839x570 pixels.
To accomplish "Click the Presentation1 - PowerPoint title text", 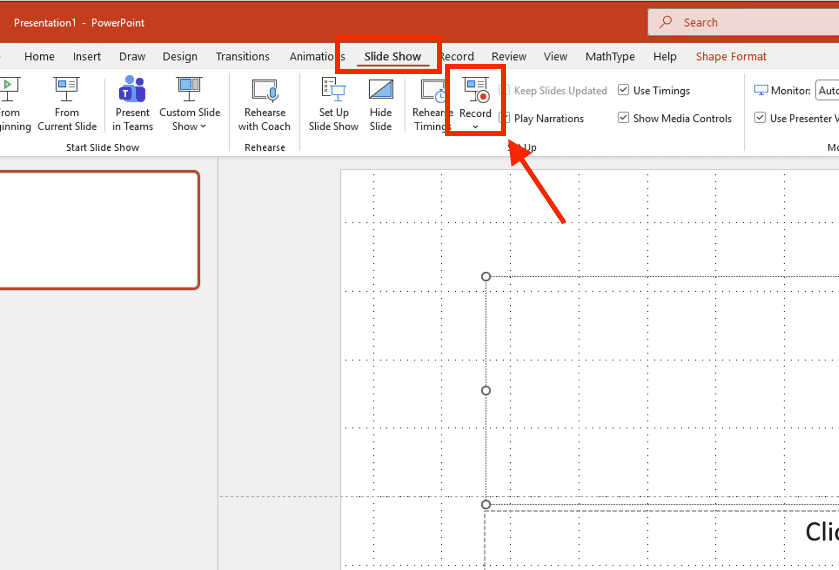I will point(79,22).
